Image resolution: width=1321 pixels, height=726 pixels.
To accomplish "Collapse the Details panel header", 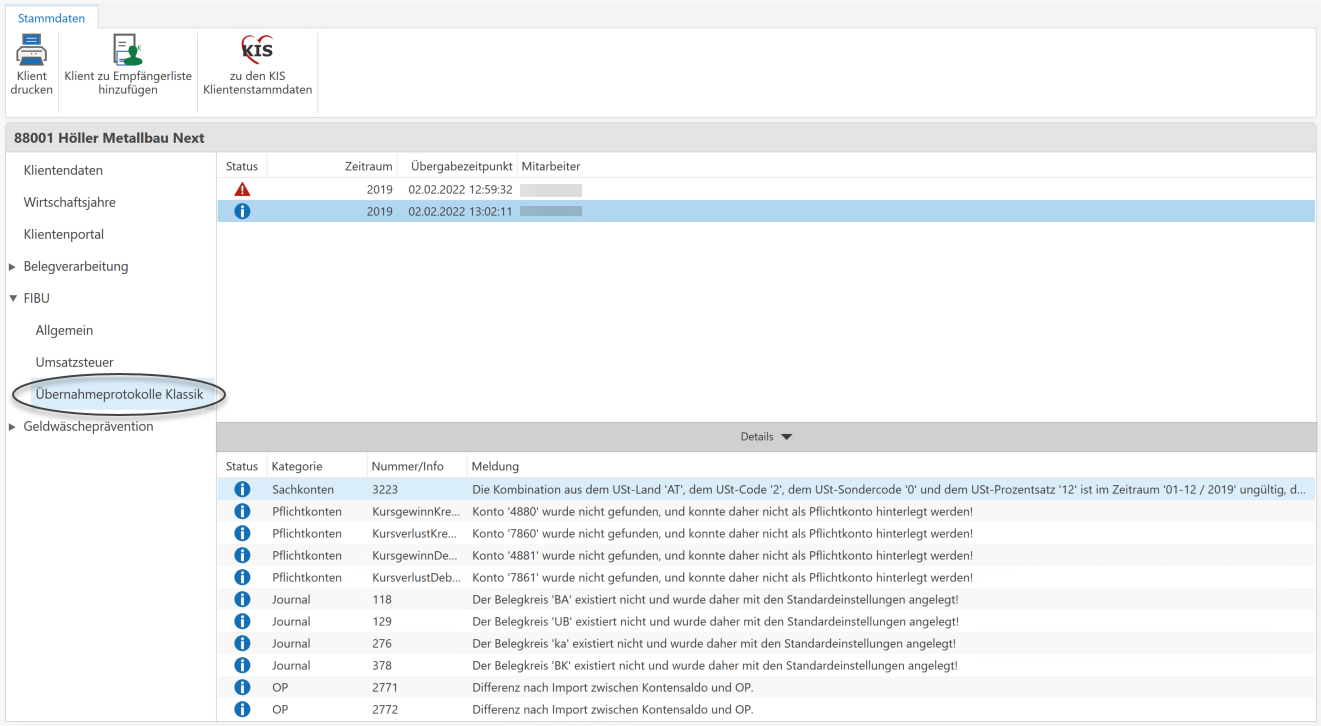I will point(765,437).
